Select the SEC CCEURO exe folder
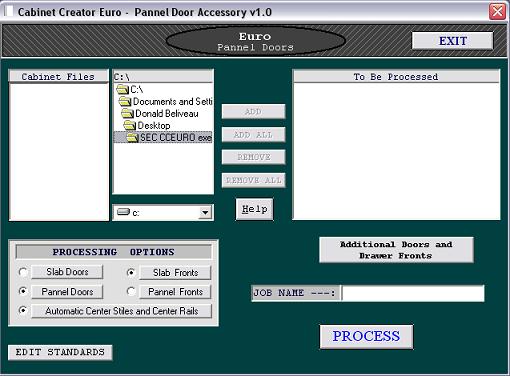 pyautogui.click(x=163, y=137)
